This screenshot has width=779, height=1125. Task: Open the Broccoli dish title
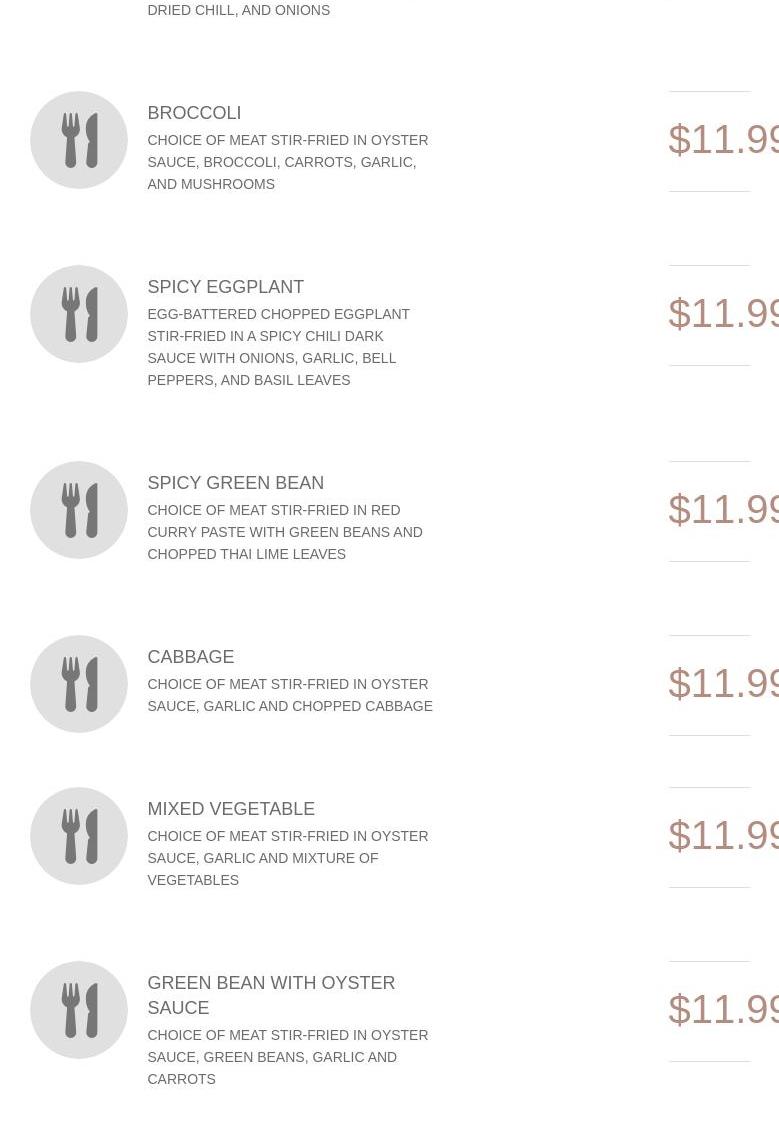click(194, 113)
